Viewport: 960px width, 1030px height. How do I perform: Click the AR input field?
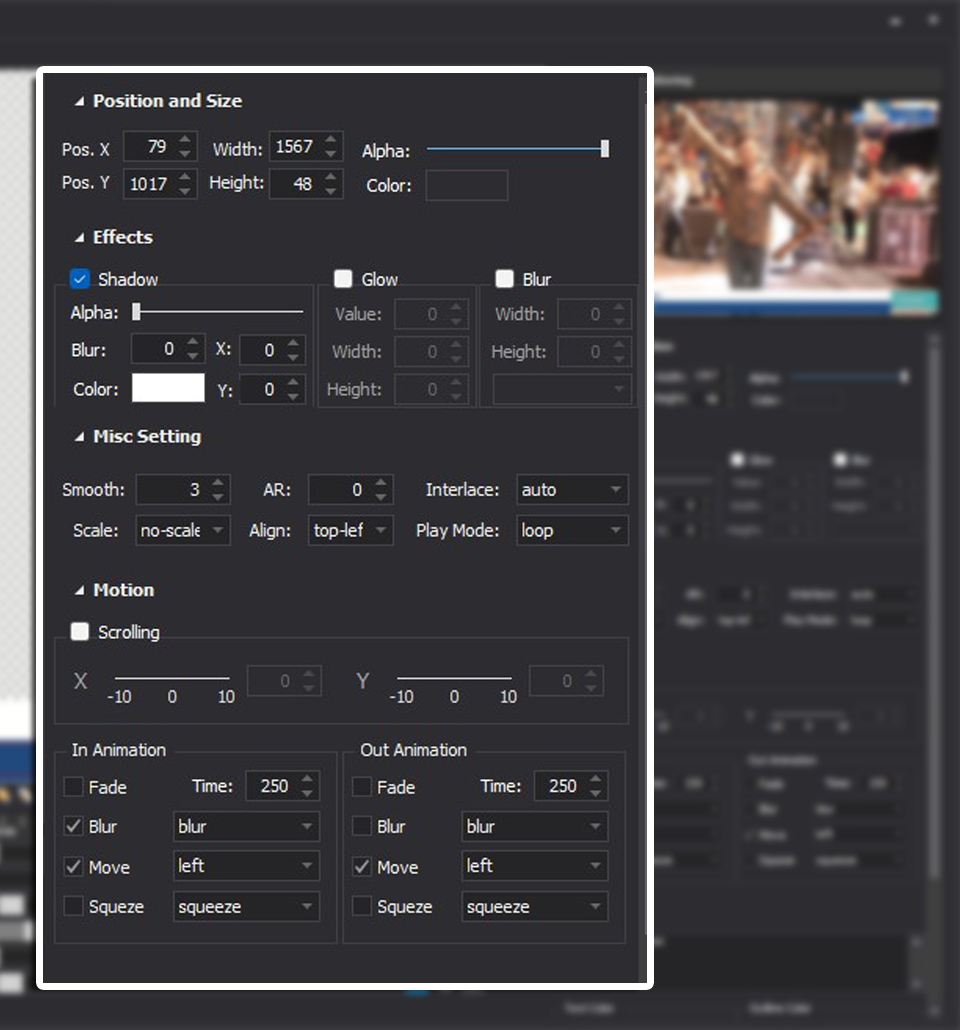click(x=340, y=490)
